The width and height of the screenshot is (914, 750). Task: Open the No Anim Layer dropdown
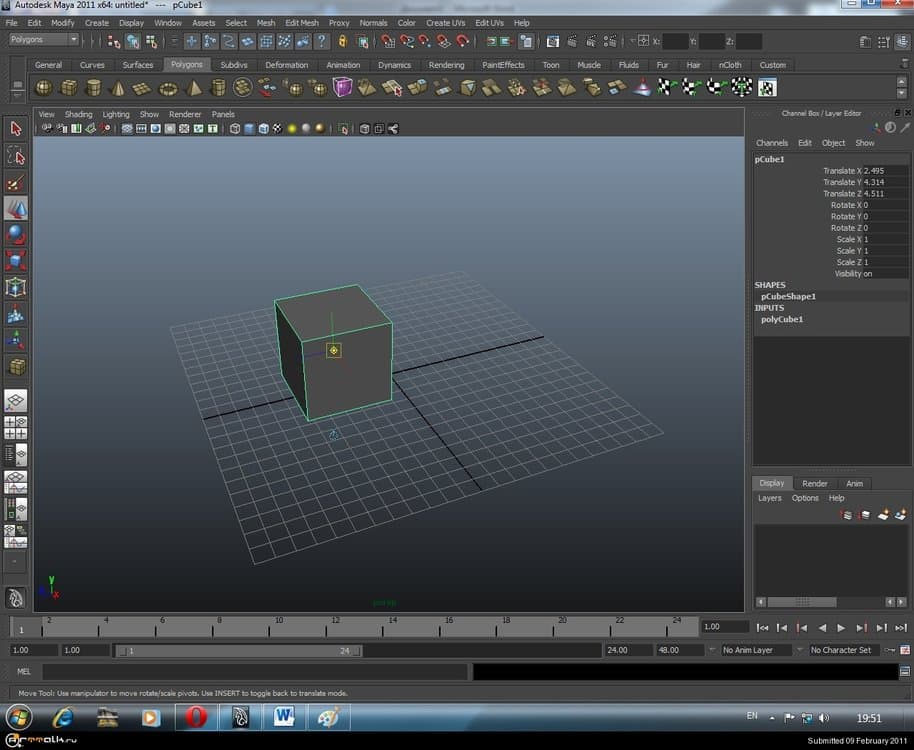click(x=755, y=650)
